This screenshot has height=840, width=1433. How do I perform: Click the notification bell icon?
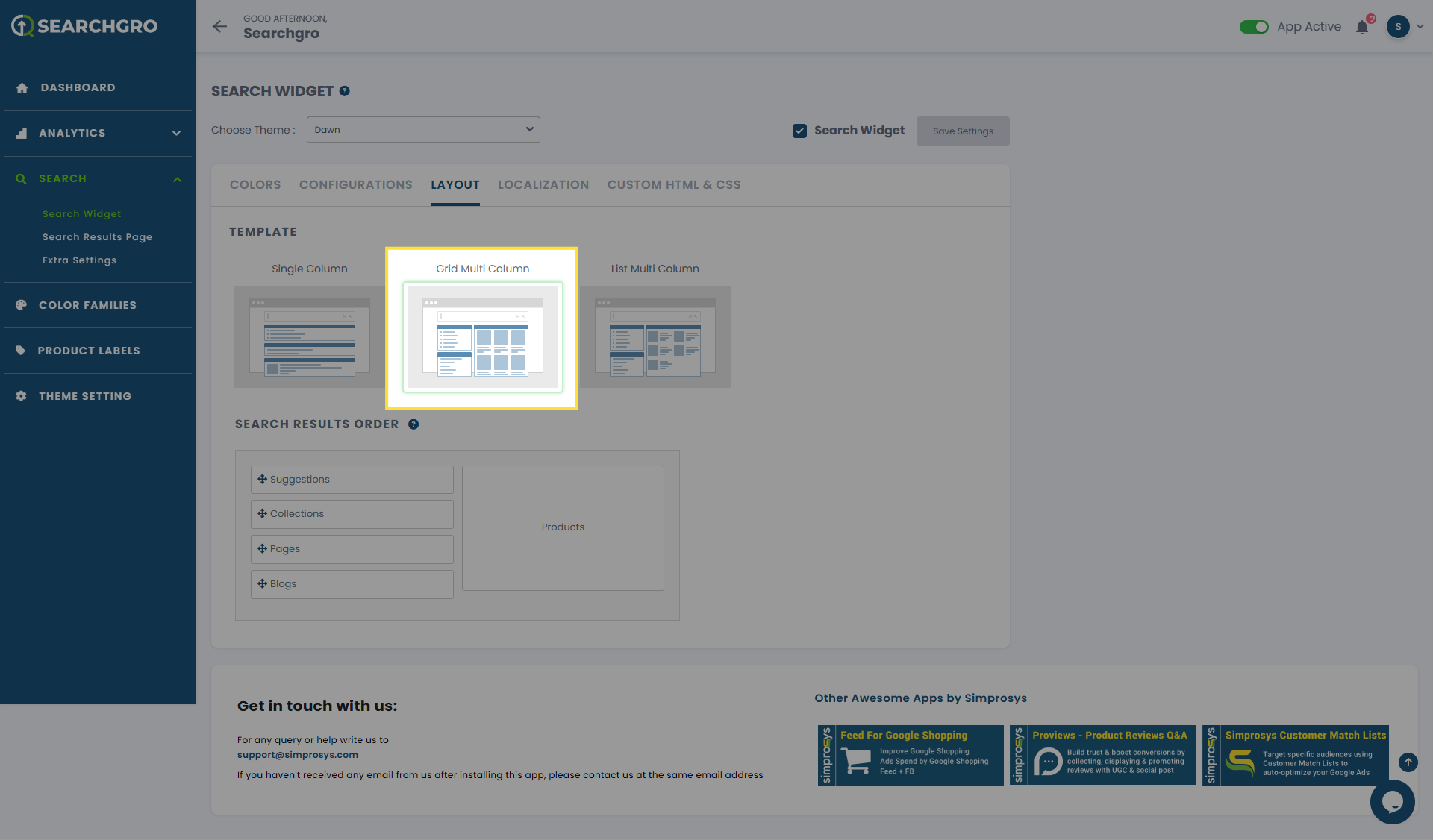[x=1362, y=28]
